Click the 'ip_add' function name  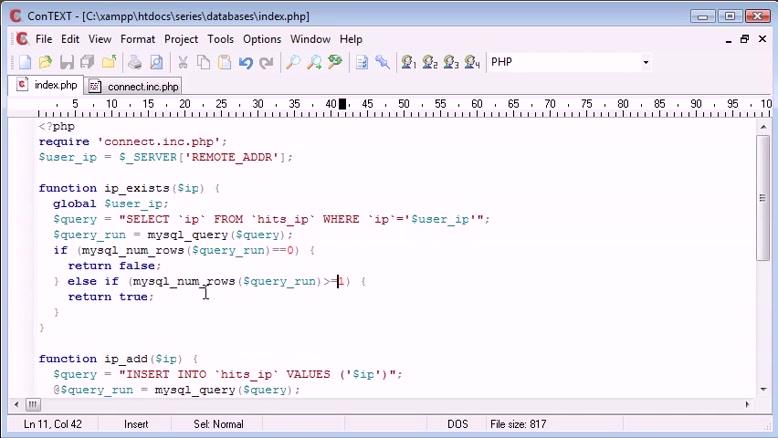[x=126, y=359]
